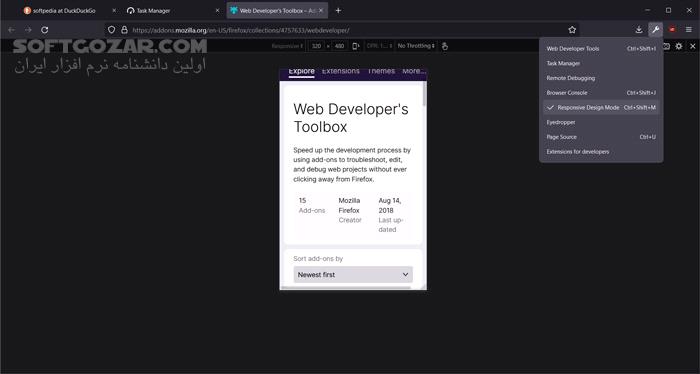This screenshot has height=374, width=700.
Task: Open the More... menu on add-ons page
Action: click(414, 71)
